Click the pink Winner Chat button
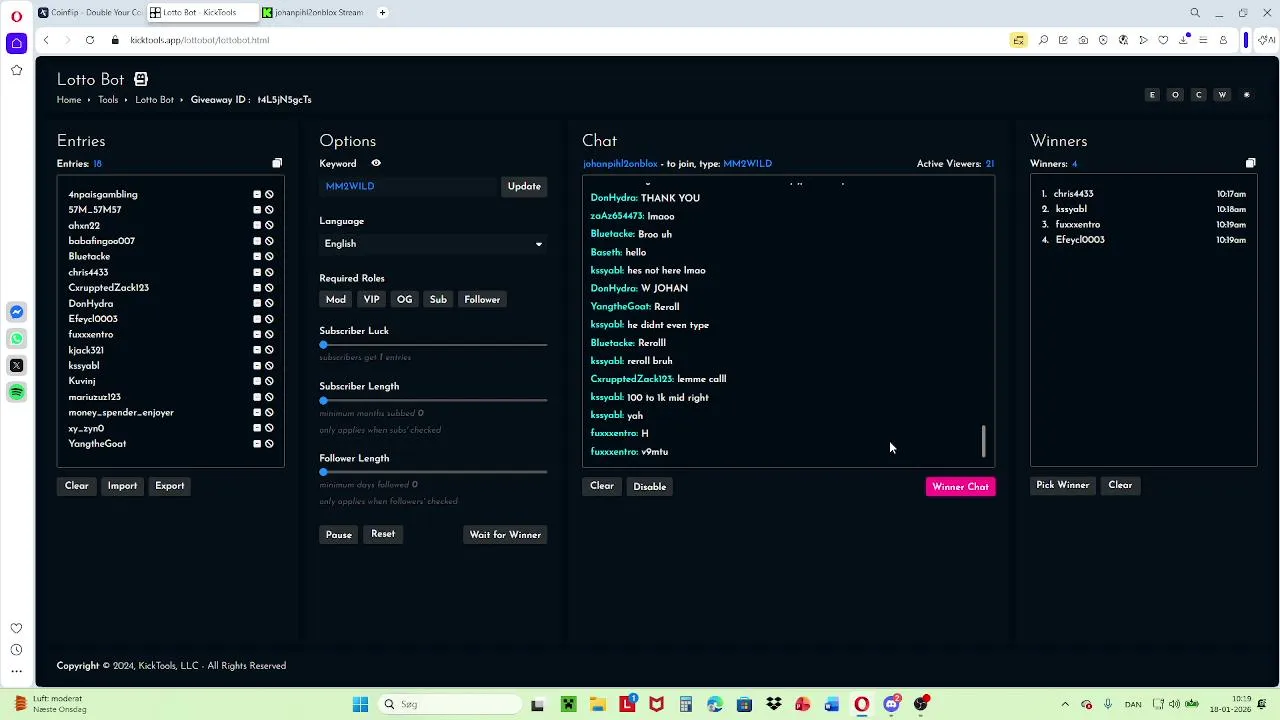1280x720 pixels. [x=960, y=487]
